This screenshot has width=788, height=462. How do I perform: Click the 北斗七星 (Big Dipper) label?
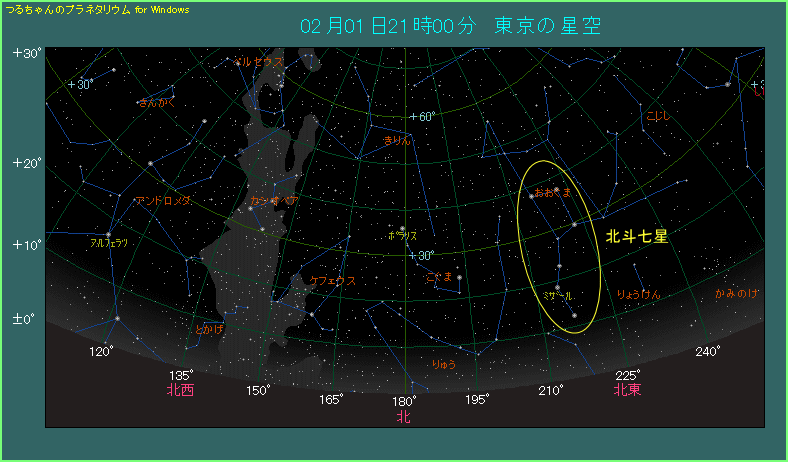637,237
